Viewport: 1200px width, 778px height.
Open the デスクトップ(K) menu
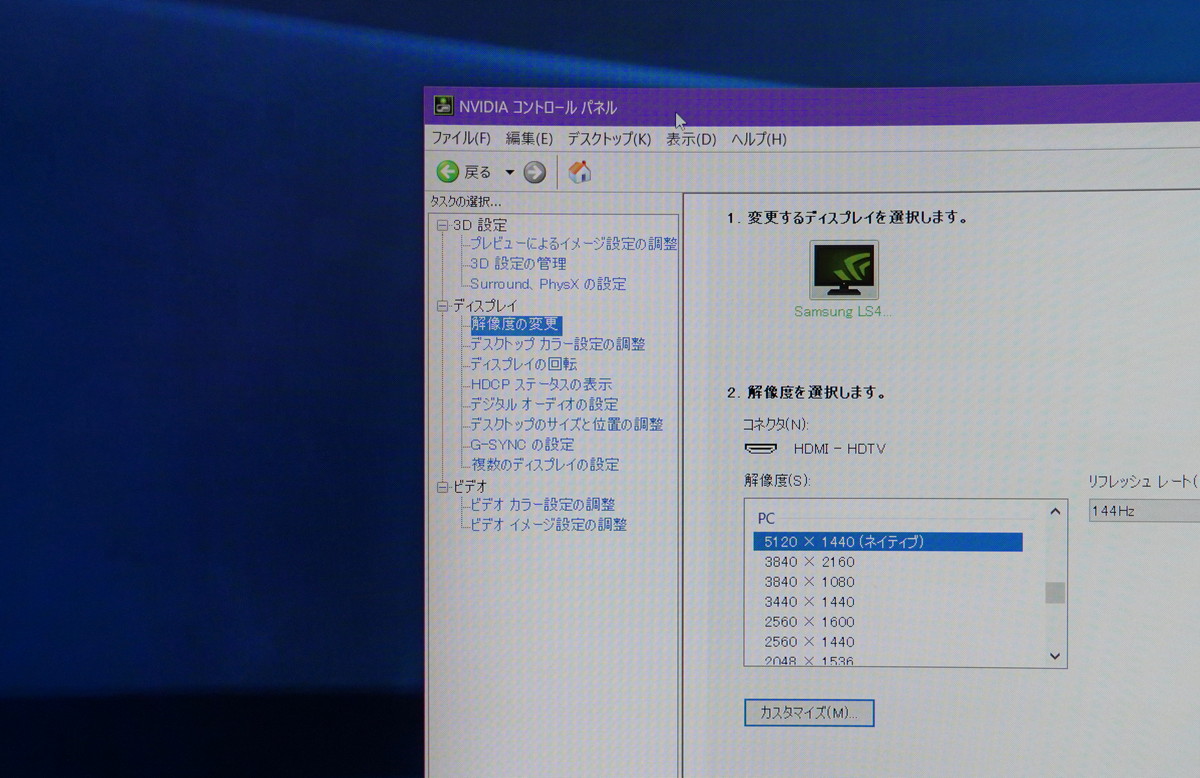click(x=609, y=139)
